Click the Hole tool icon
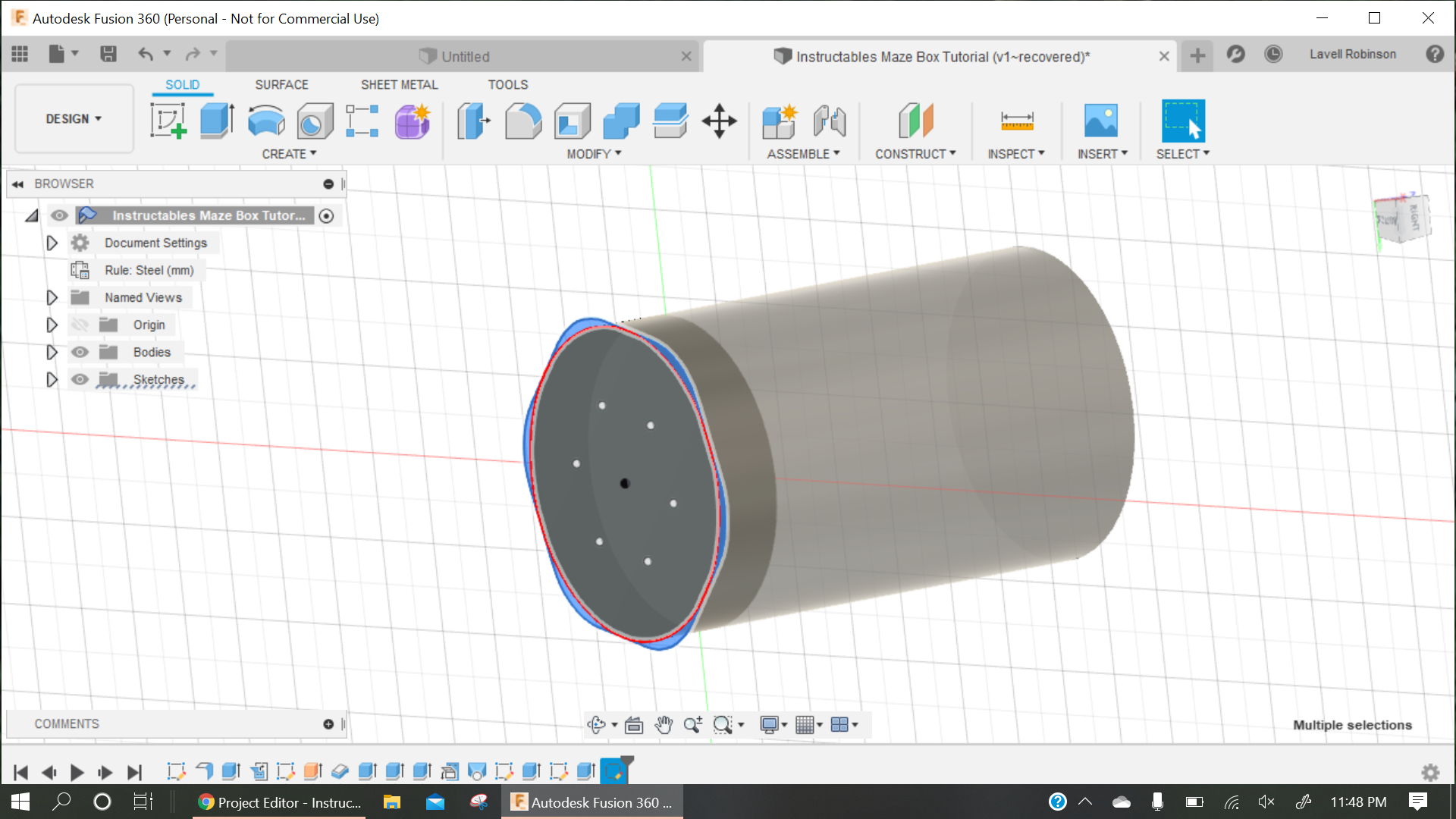The width and height of the screenshot is (1456, 819). point(315,121)
